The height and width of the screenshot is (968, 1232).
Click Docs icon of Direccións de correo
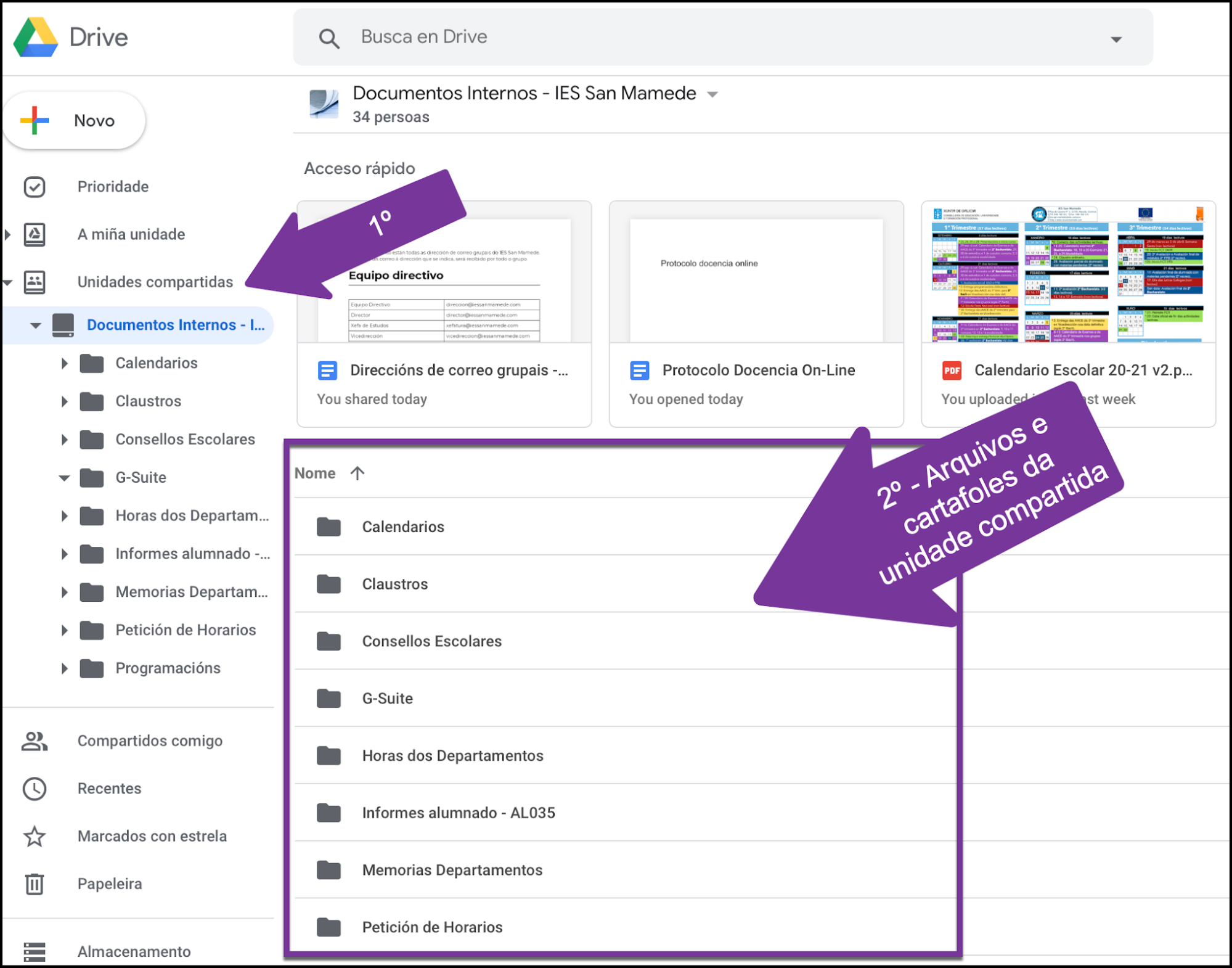click(327, 371)
